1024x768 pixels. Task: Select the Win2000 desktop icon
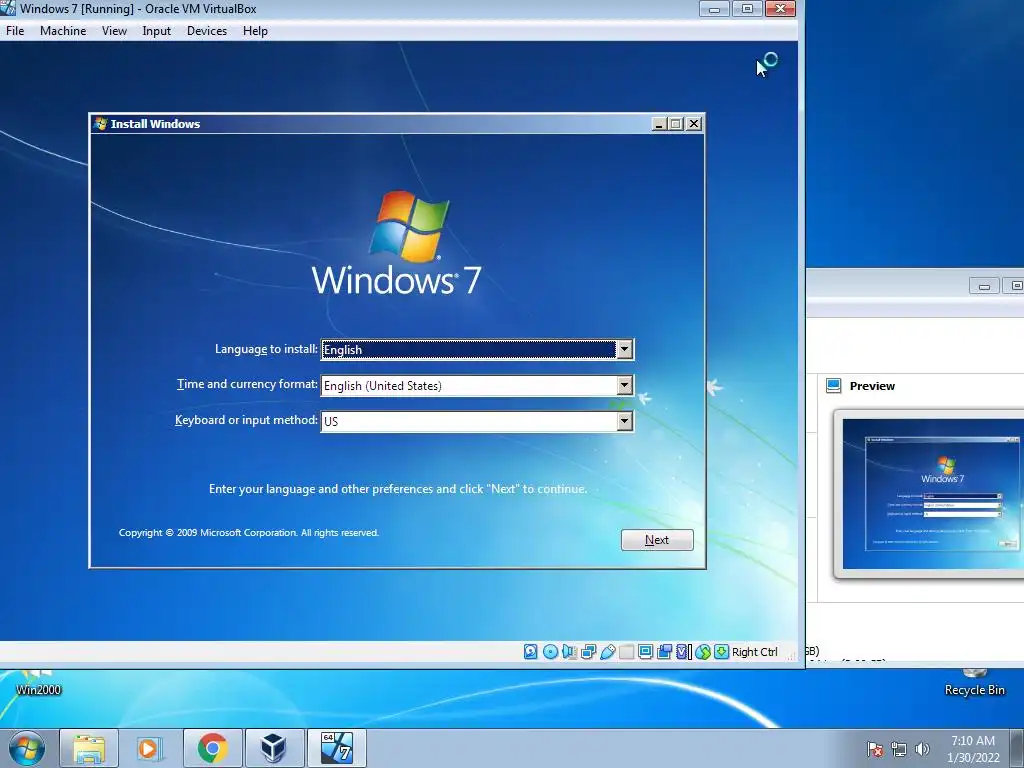[x=38, y=682]
